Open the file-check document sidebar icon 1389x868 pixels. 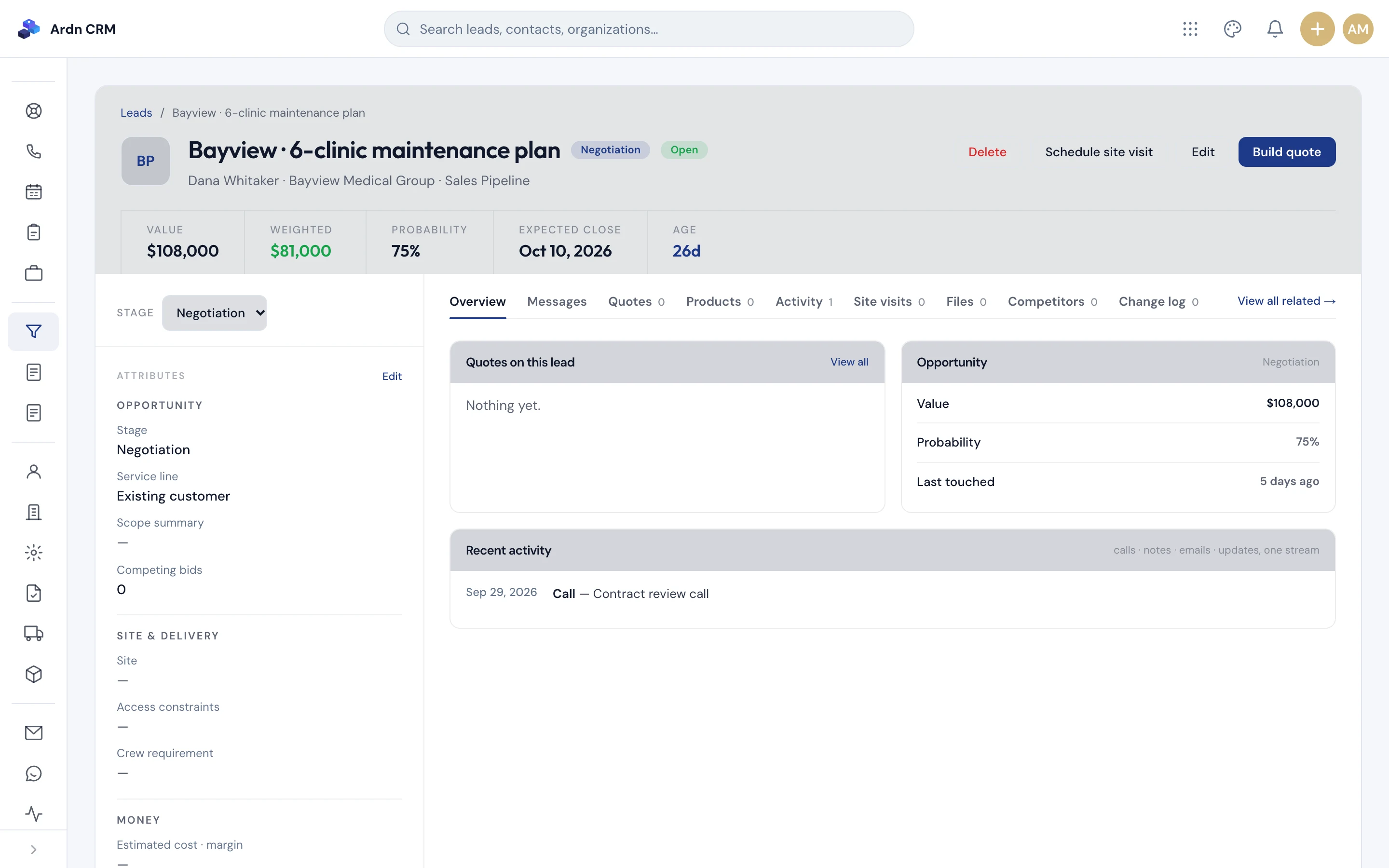pos(34,593)
